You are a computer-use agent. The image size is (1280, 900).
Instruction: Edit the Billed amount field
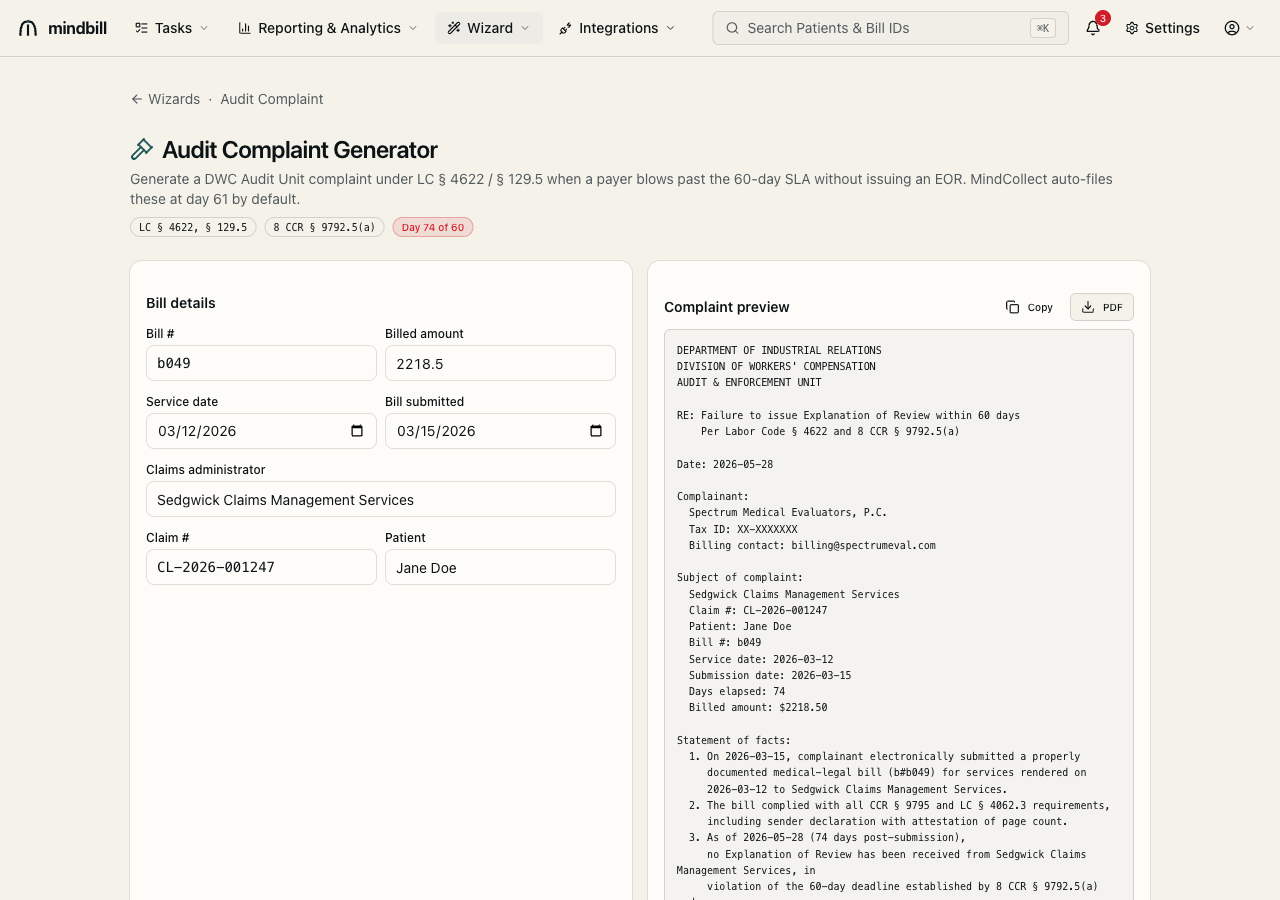500,363
